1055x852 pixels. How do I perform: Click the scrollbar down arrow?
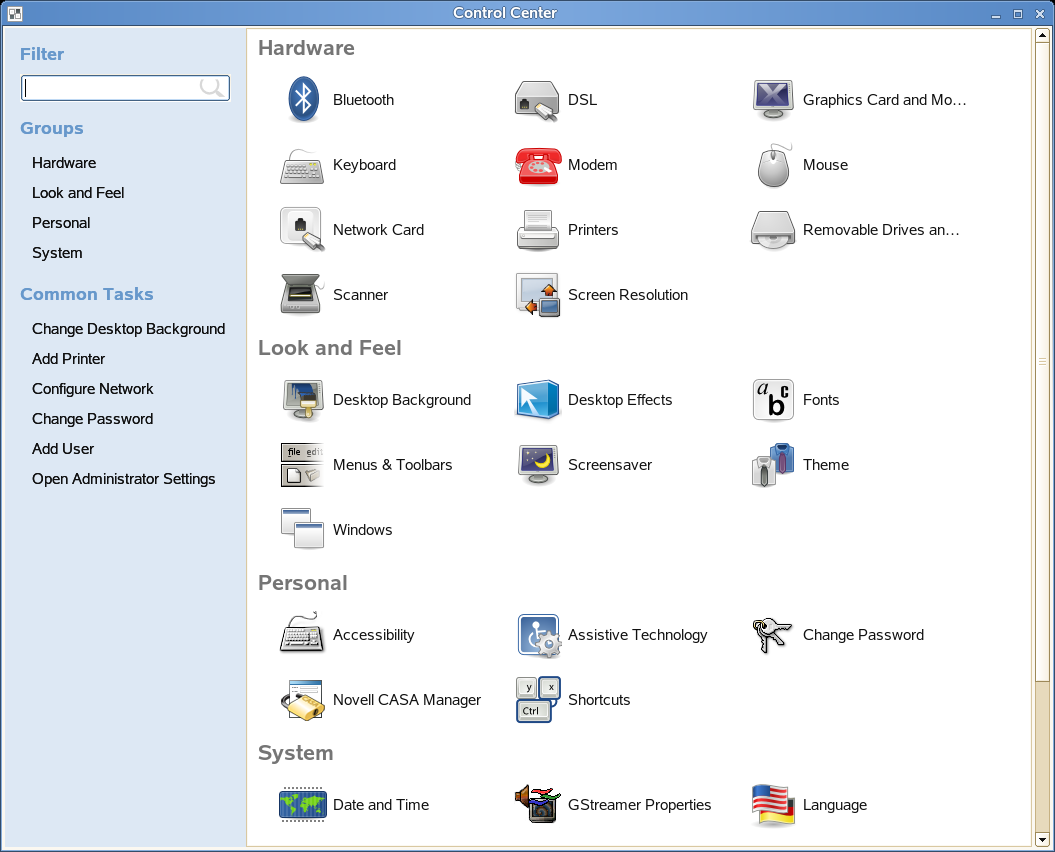1042,839
